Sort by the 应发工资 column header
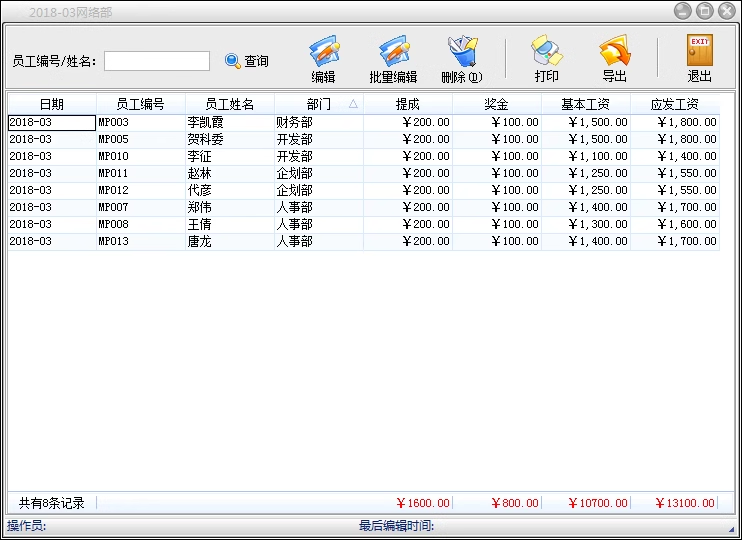 675,104
